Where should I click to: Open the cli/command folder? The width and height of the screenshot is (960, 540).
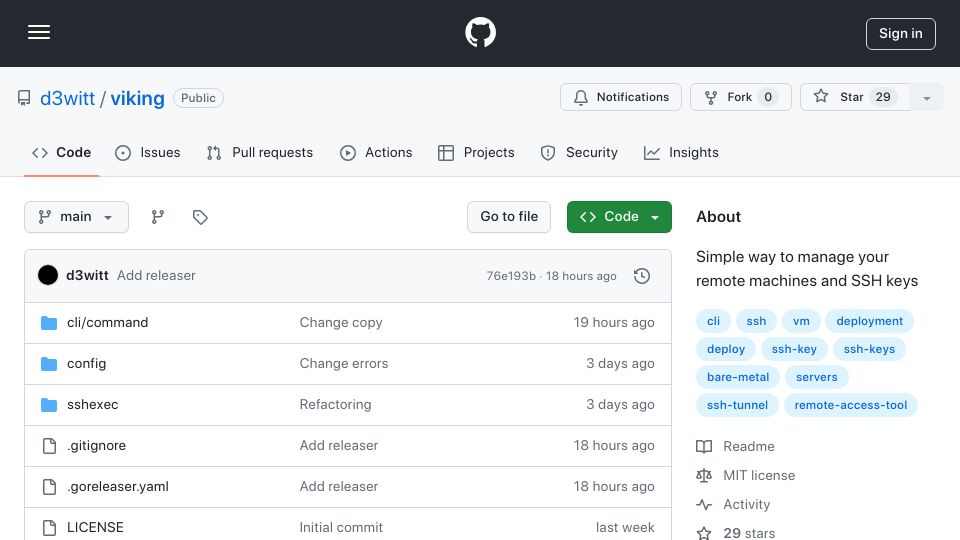point(108,323)
